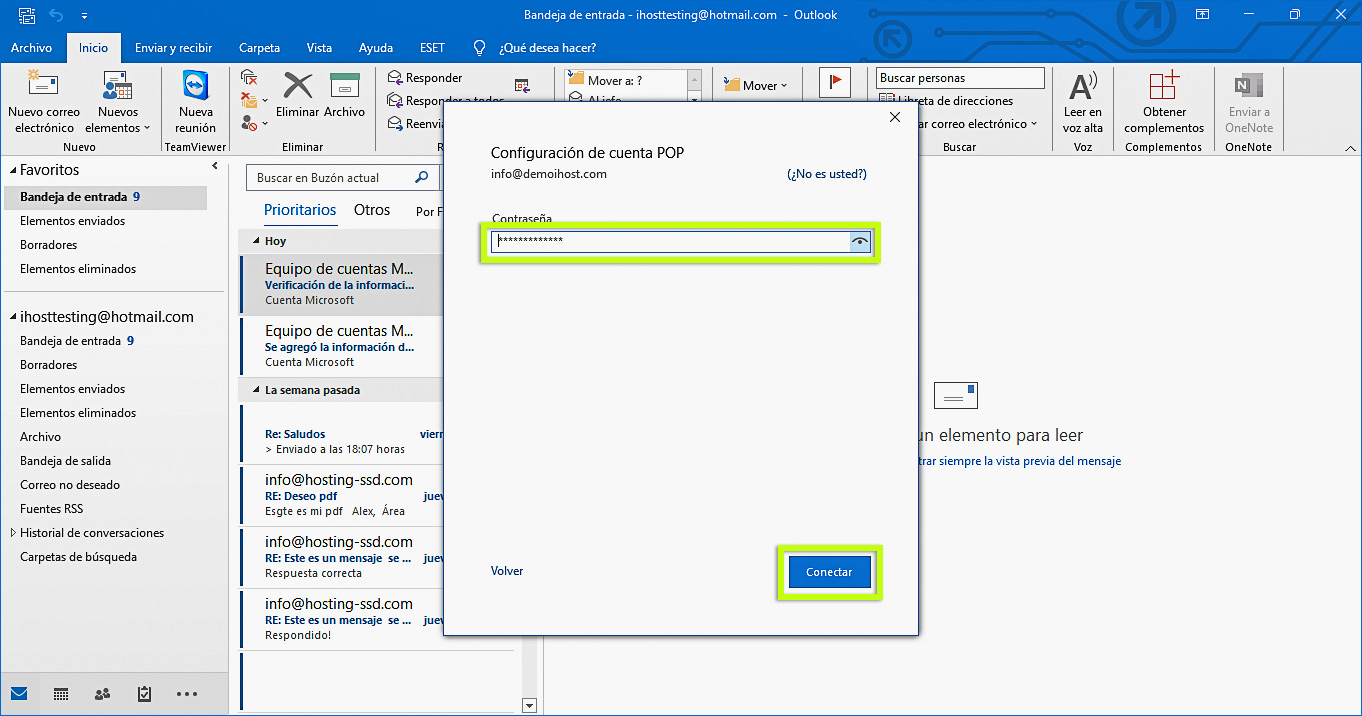Open the 'RE: Deseo pdf' message
Viewport: 1362px width, 716px height.
click(342, 496)
